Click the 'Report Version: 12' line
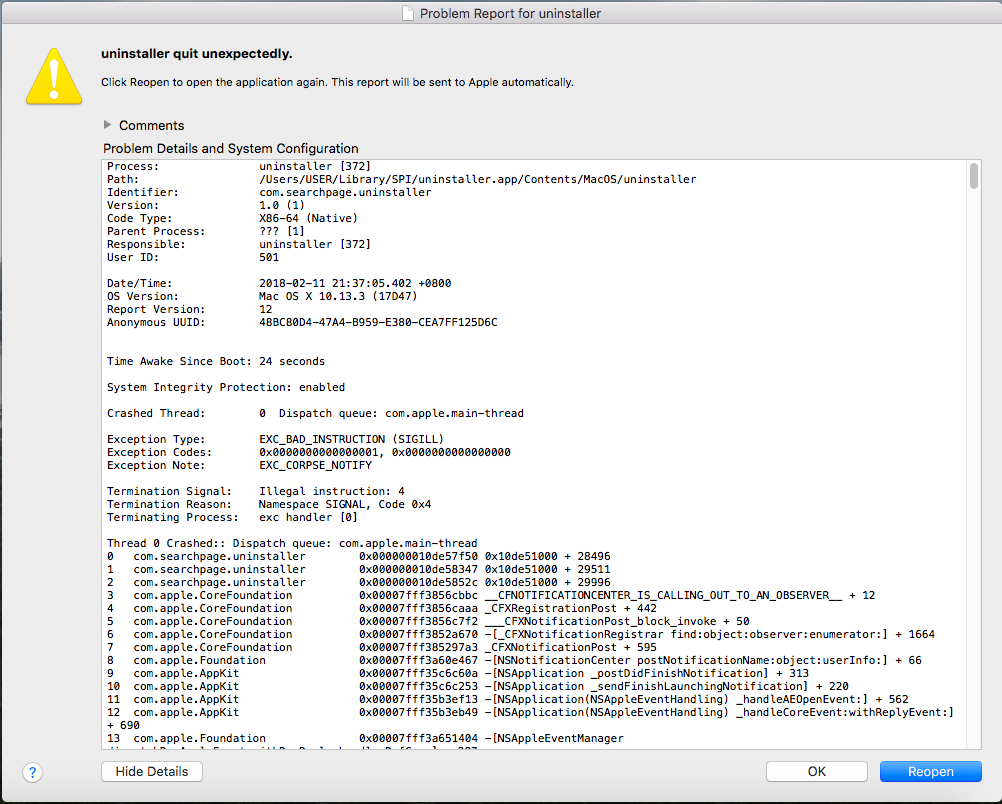This screenshot has height=804, width=1002. [x=190, y=309]
